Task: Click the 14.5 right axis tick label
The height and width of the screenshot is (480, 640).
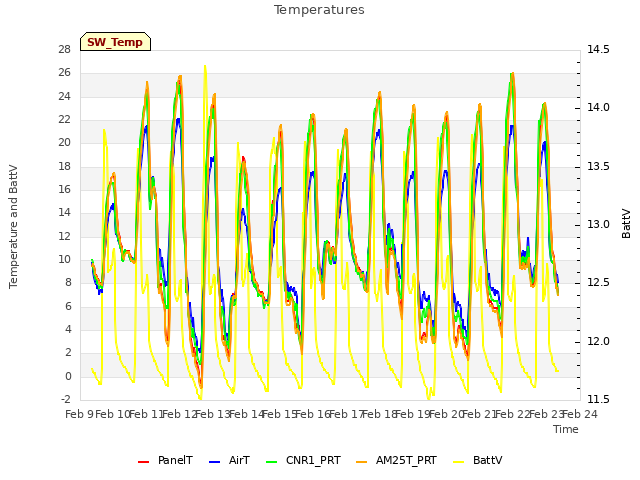Action: (598, 50)
